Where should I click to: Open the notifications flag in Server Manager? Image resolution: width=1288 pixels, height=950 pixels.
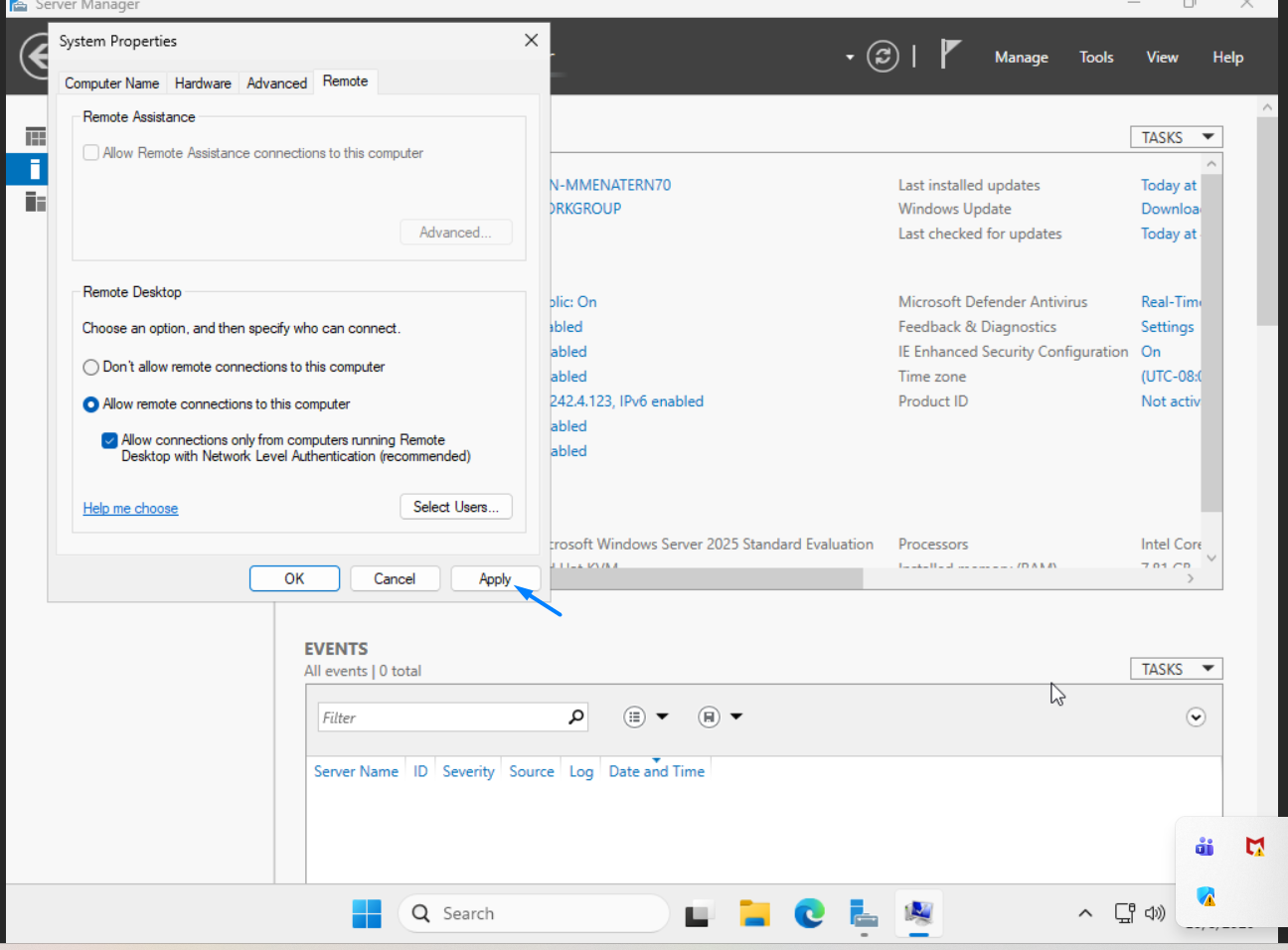coord(950,54)
